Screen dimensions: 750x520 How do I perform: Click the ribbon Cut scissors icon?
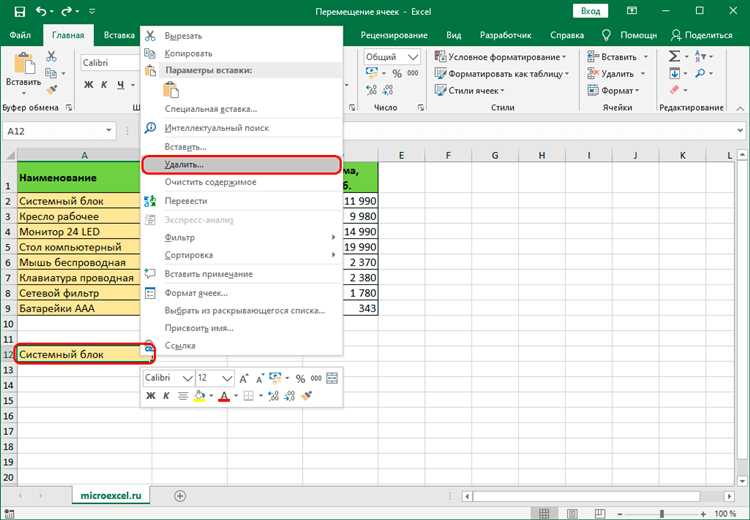click(x=51, y=56)
